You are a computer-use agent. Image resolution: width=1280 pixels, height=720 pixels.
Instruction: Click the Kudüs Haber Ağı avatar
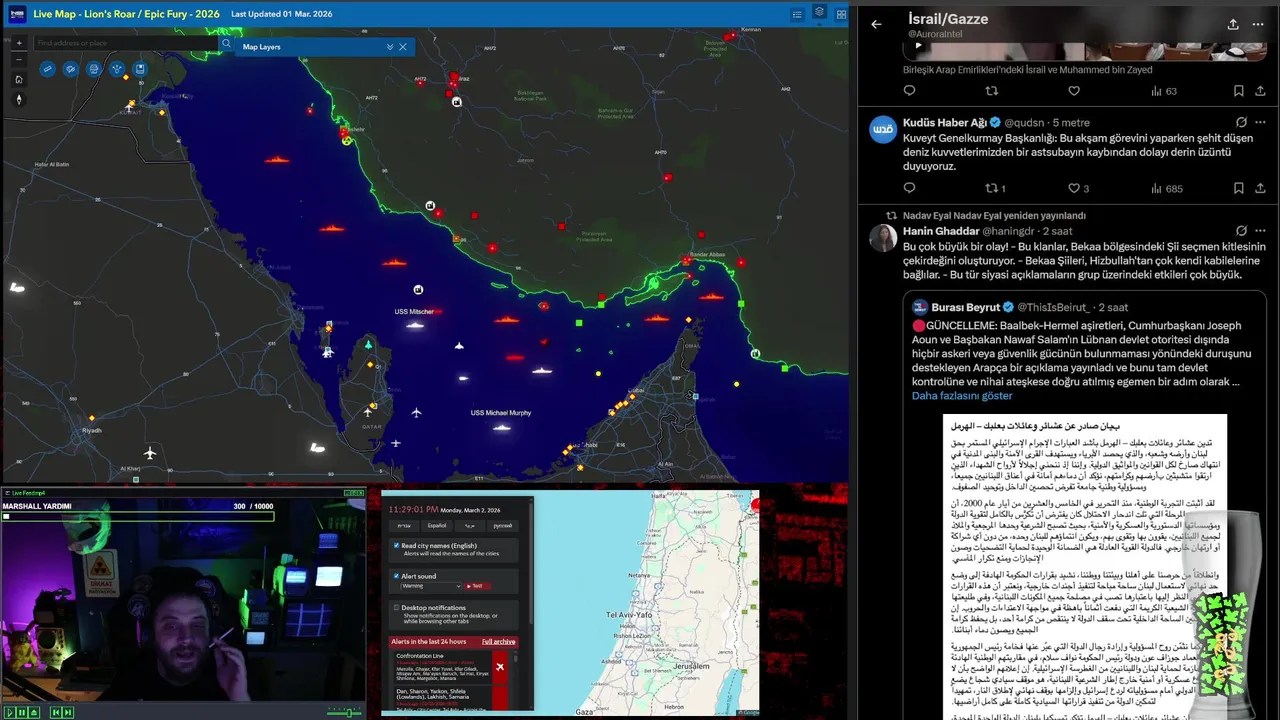883,130
